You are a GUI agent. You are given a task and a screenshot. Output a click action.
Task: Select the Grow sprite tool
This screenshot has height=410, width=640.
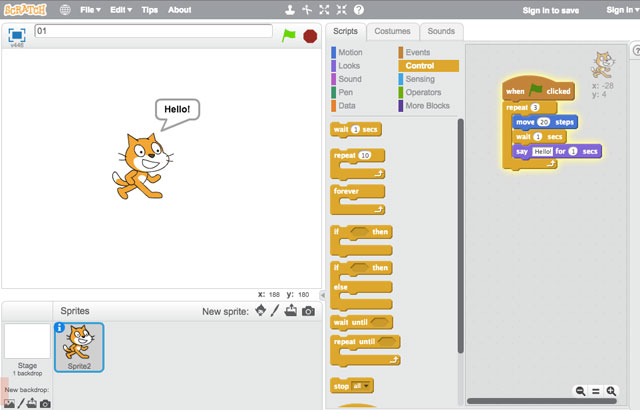324,10
